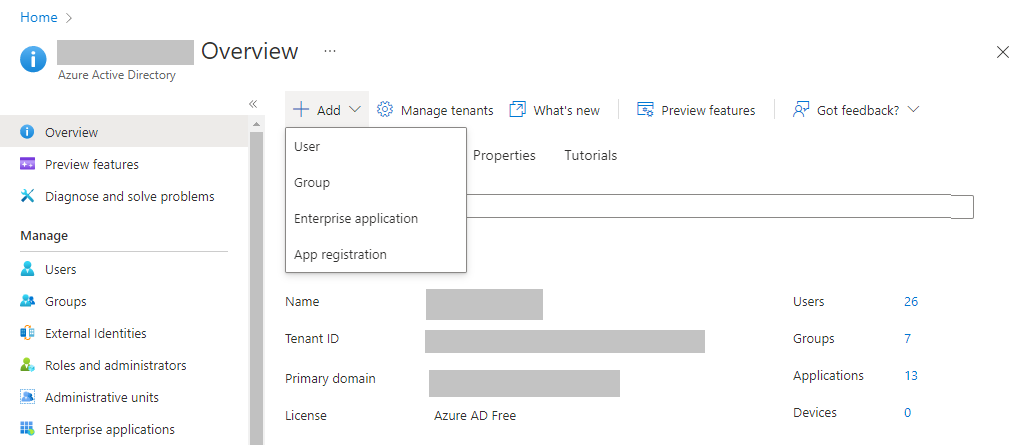Click the sidebar vertical scrollbar track
Screen dimensions: 1028x445
pyautogui.click(x=256, y=288)
